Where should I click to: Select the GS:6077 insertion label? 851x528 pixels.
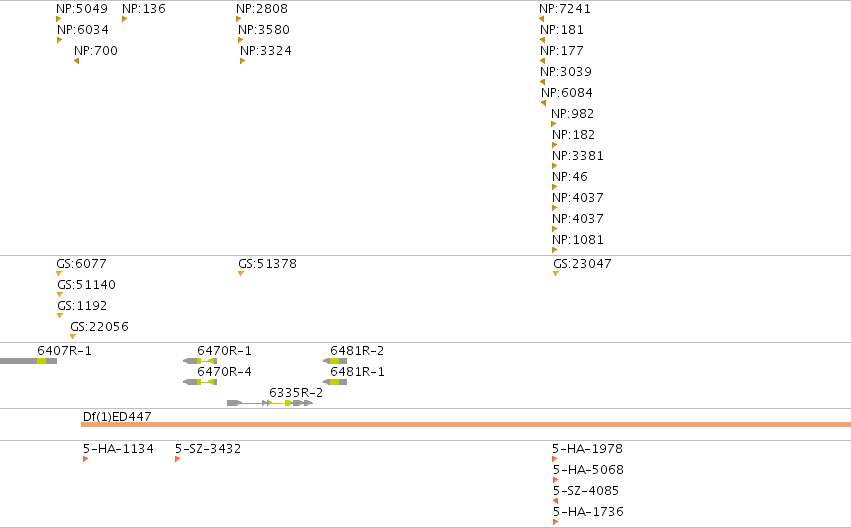(x=81, y=264)
